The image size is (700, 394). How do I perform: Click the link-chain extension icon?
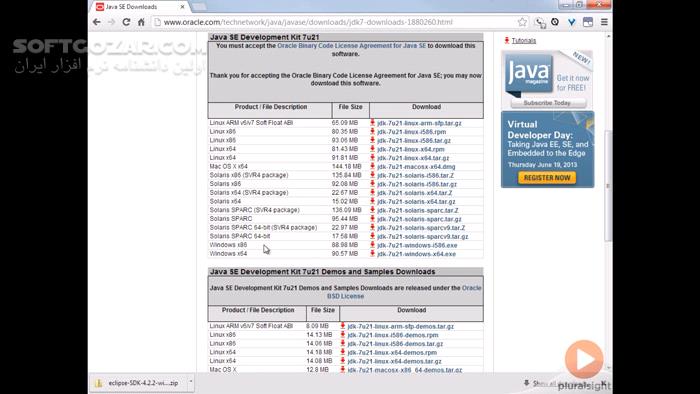[x=540, y=22]
